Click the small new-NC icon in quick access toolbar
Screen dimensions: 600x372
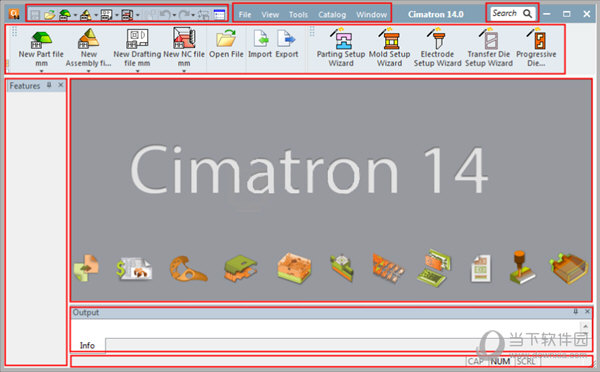(x=127, y=15)
